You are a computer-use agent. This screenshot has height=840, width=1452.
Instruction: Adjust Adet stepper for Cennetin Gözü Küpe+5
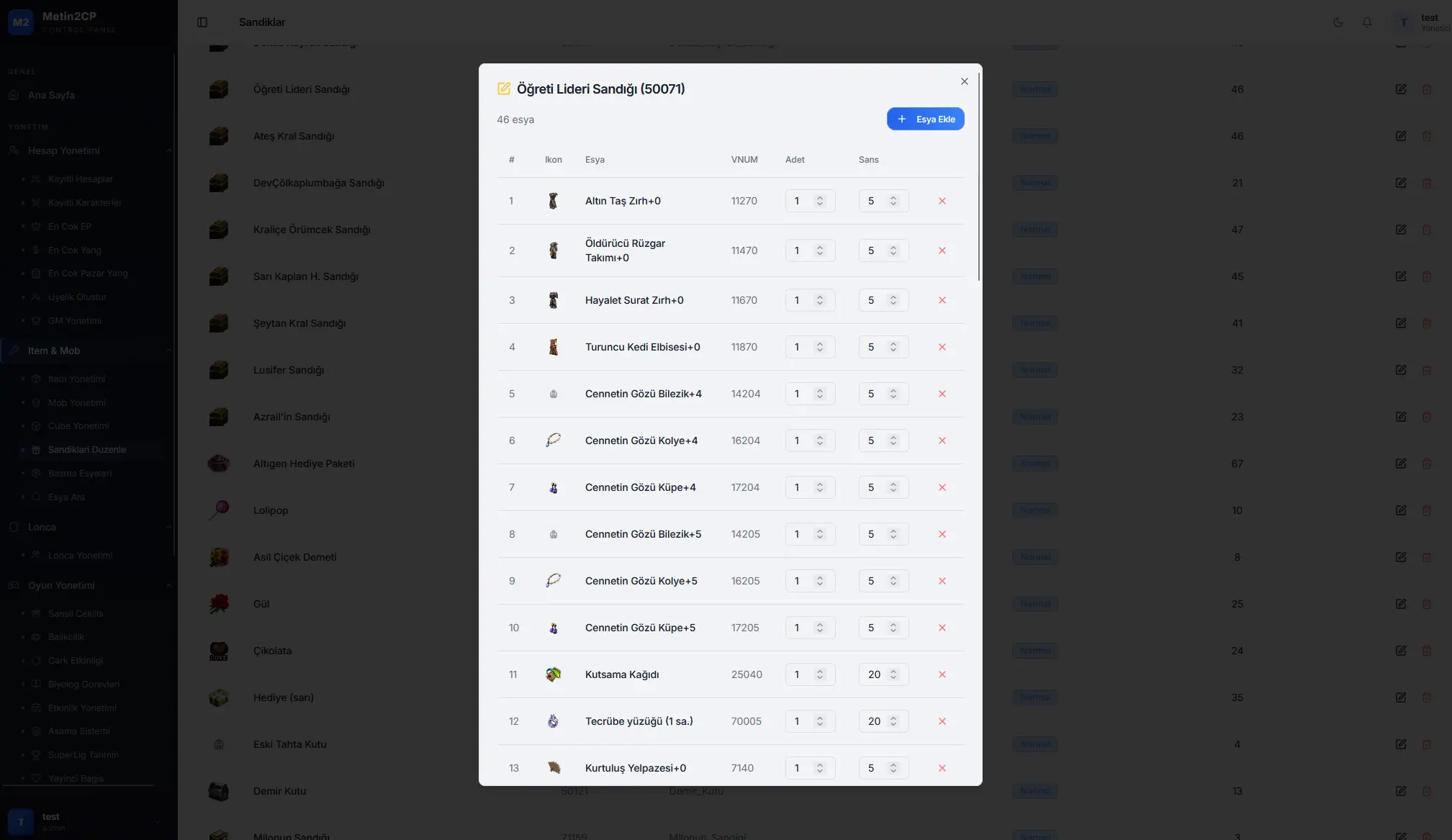[x=819, y=628]
